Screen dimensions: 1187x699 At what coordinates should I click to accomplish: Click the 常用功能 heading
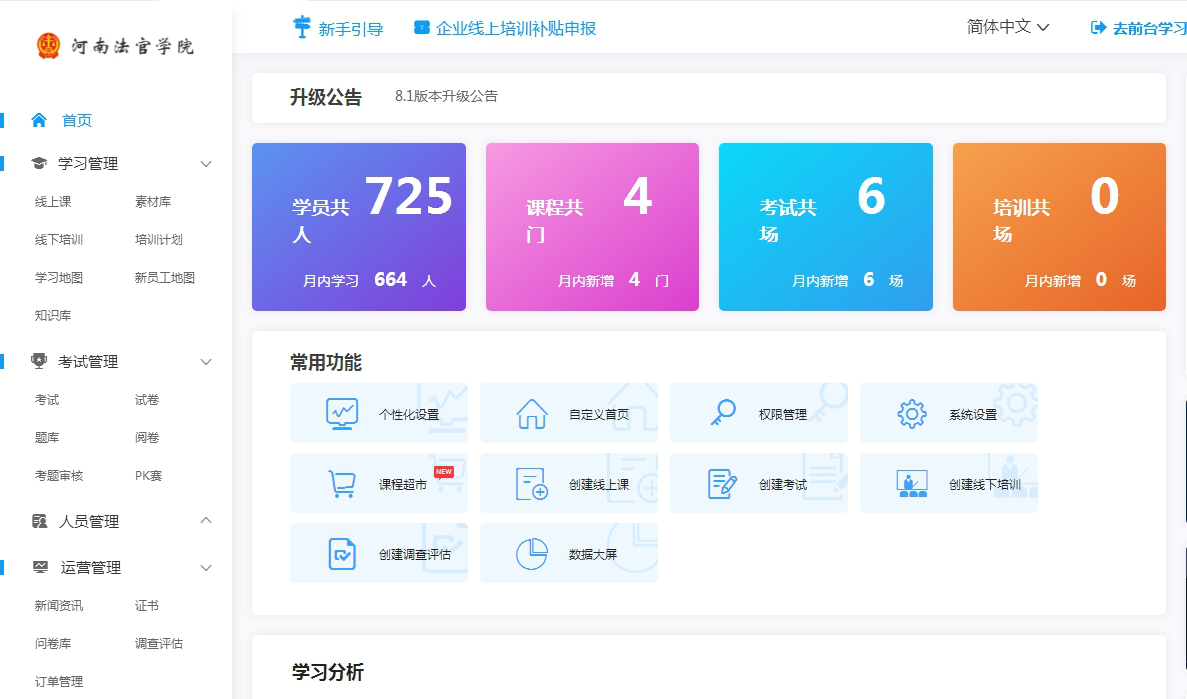point(326,362)
